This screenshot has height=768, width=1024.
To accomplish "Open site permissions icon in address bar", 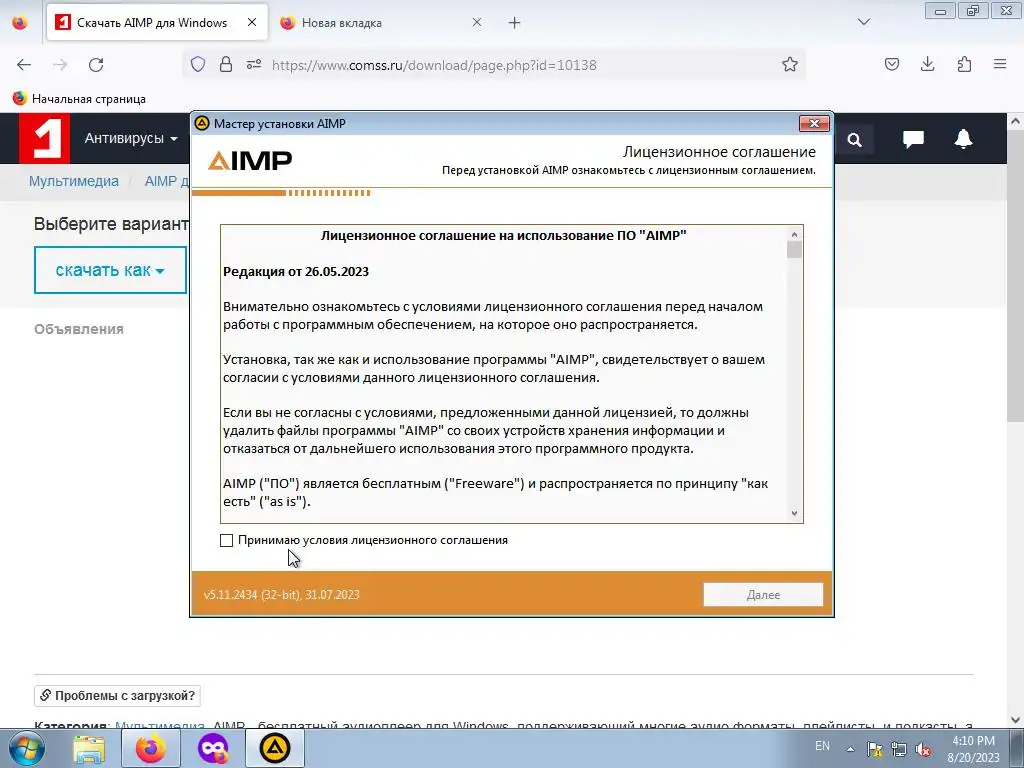I will coord(254,65).
